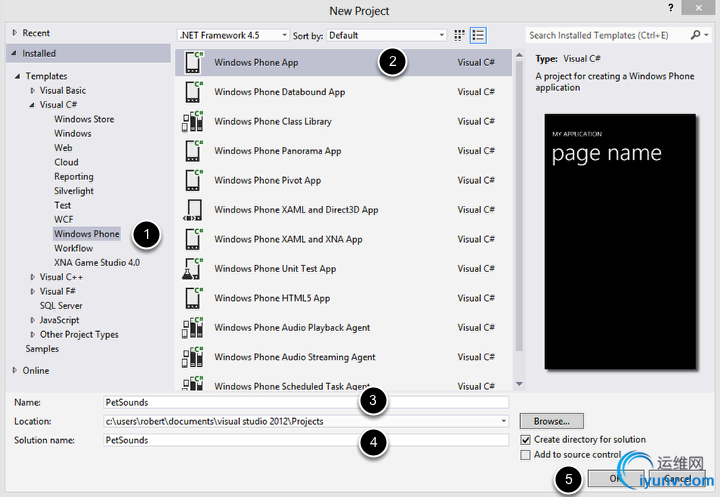Click the Browse... button
720x497 pixels.
tap(551, 421)
